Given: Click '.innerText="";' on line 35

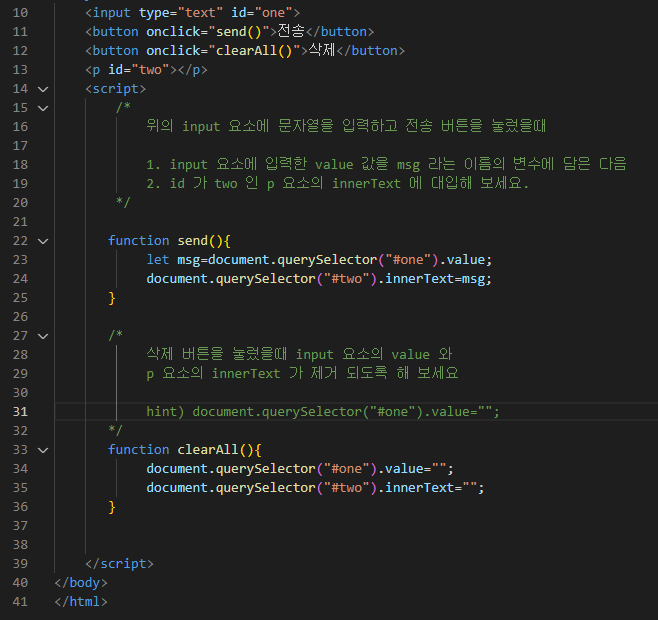Looking at the screenshot, I should click(431, 488).
